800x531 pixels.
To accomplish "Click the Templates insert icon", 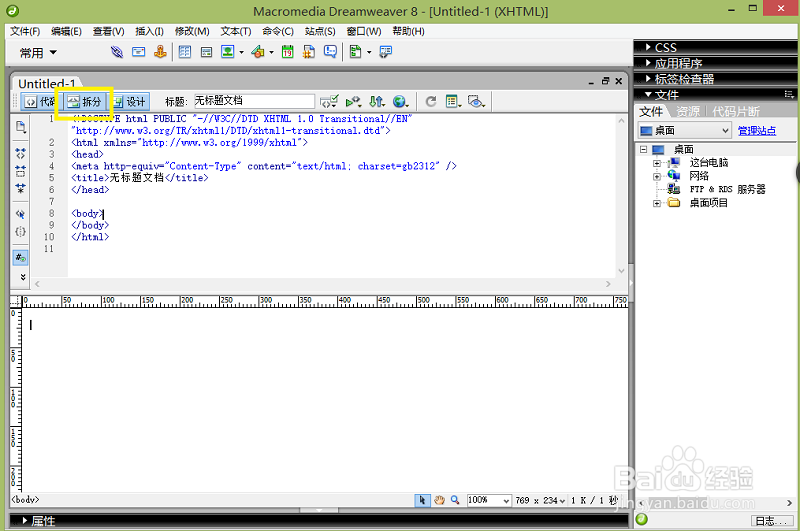I will point(356,52).
